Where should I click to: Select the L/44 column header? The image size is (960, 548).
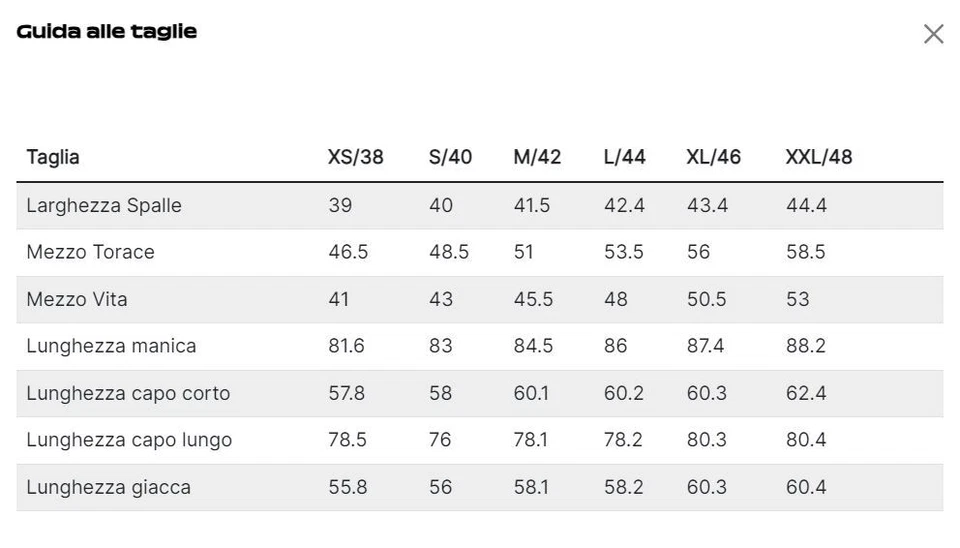coord(624,157)
